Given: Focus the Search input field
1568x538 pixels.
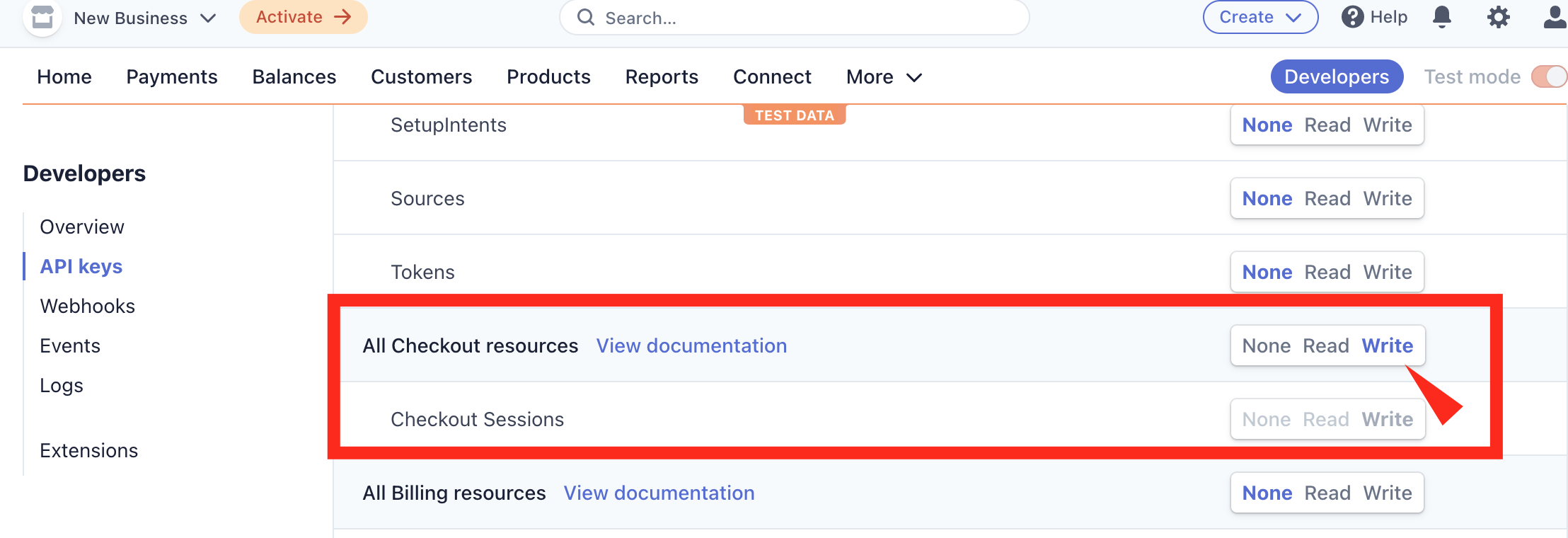Looking at the screenshot, I should pyautogui.click(x=794, y=17).
